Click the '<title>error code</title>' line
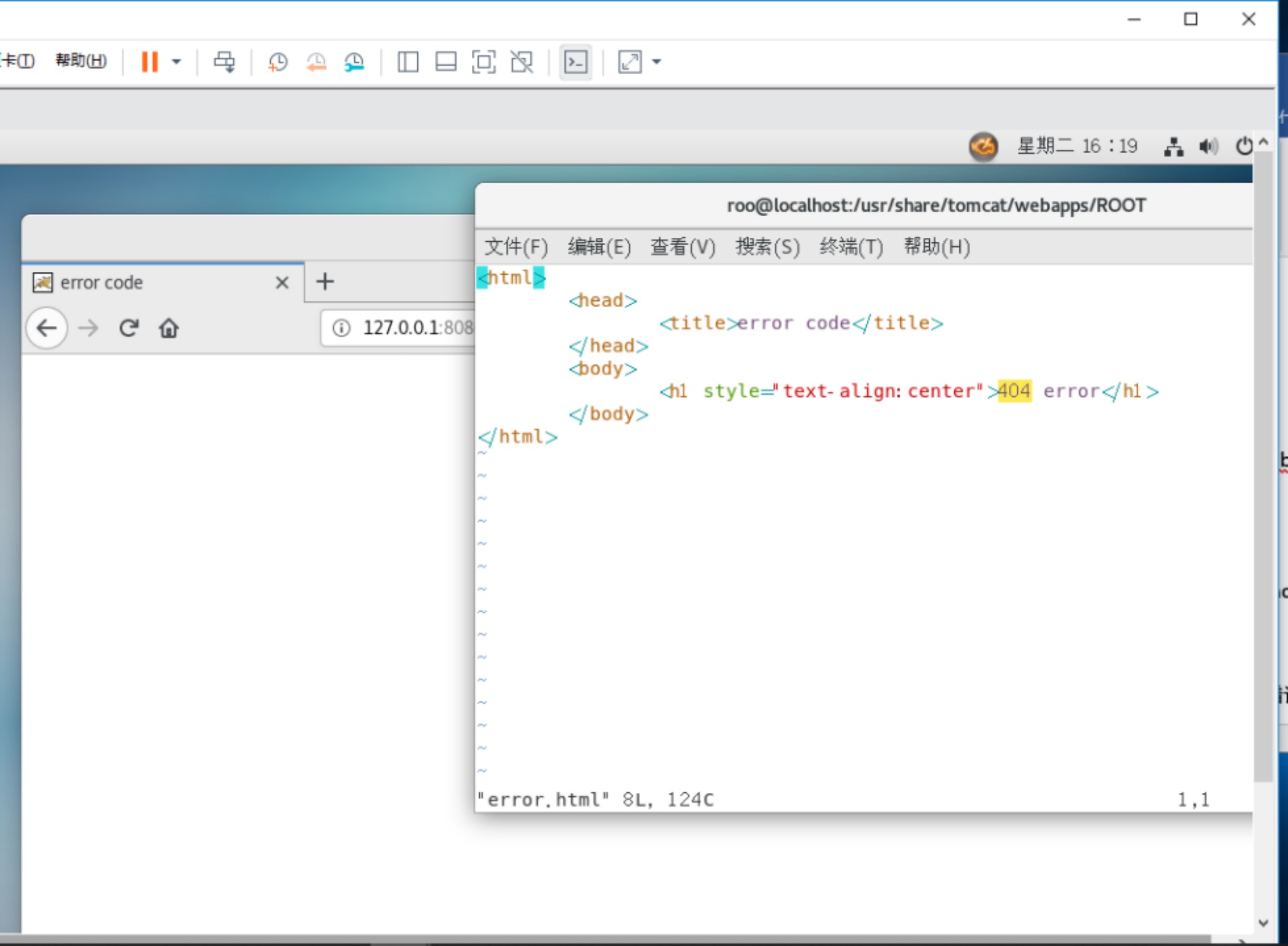This screenshot has width=1288, height=946. pos(801,323)
